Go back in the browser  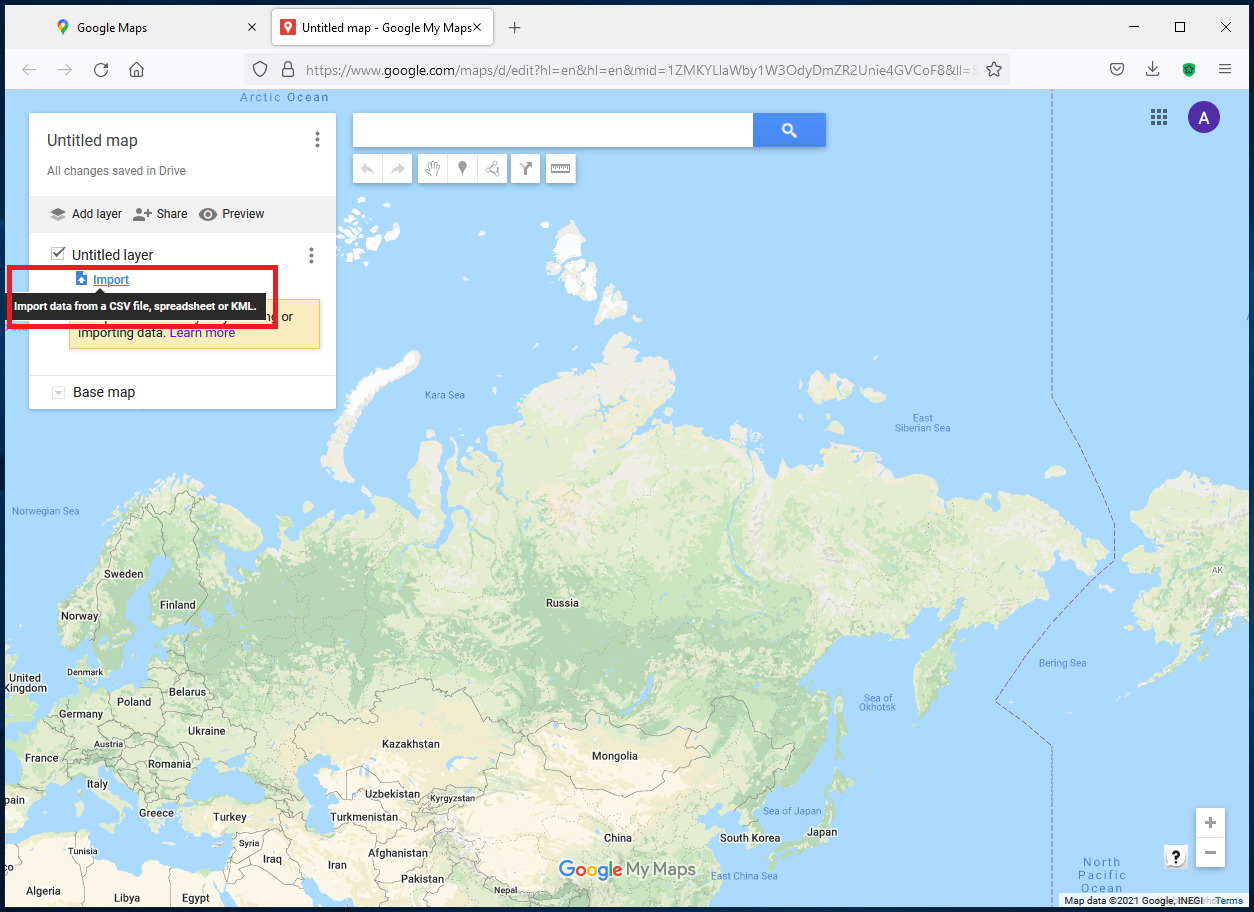(x=29, y=69)
